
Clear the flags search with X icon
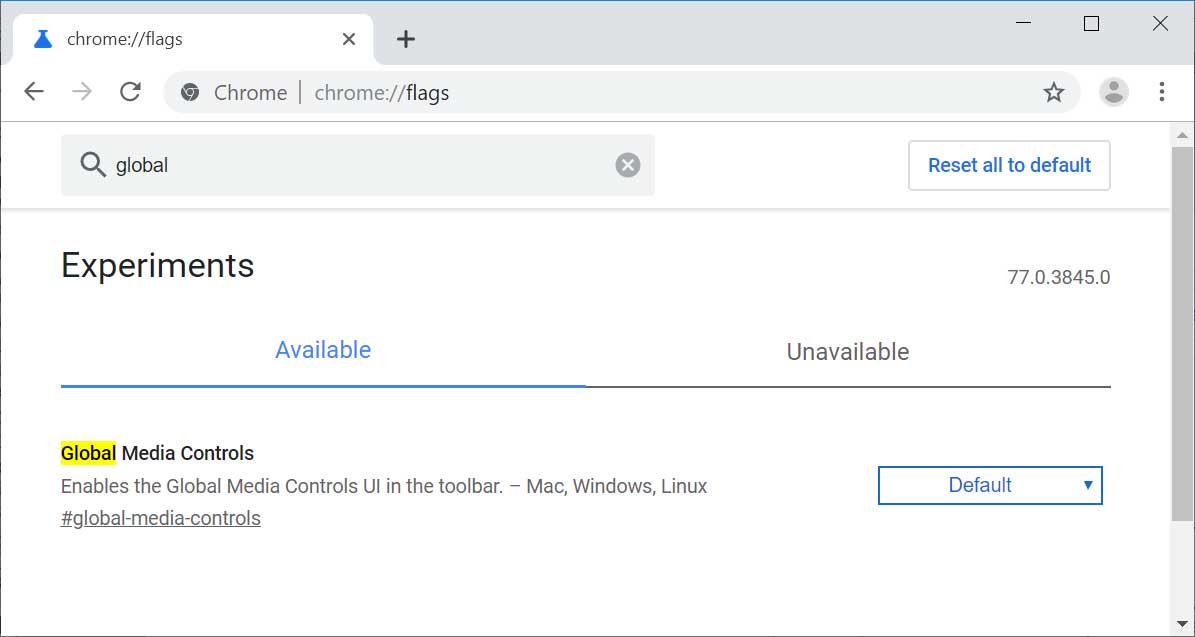tap(627, 165)
